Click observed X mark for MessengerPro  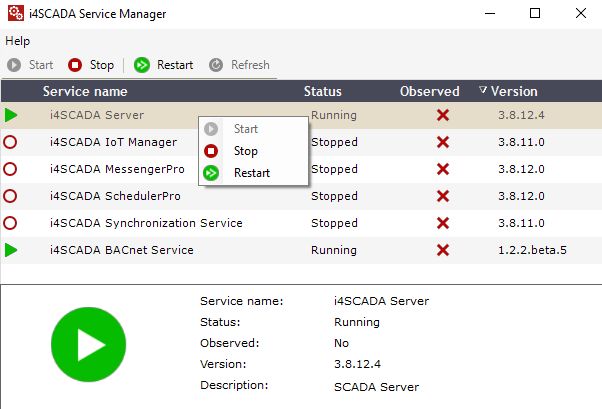click(443, 169)
